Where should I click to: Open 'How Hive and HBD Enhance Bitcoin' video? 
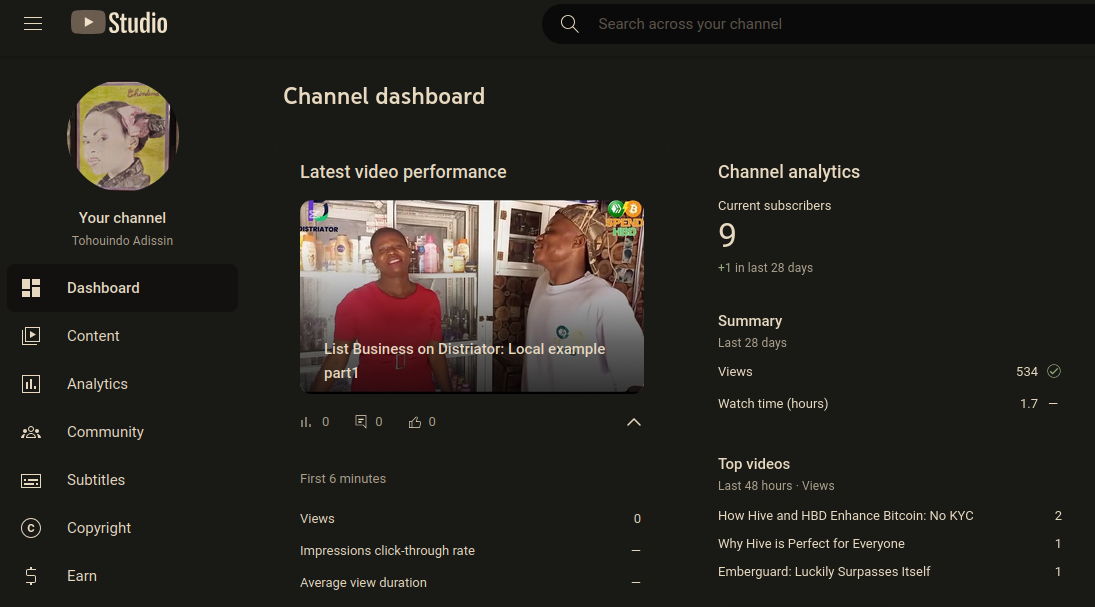point(846,515)
